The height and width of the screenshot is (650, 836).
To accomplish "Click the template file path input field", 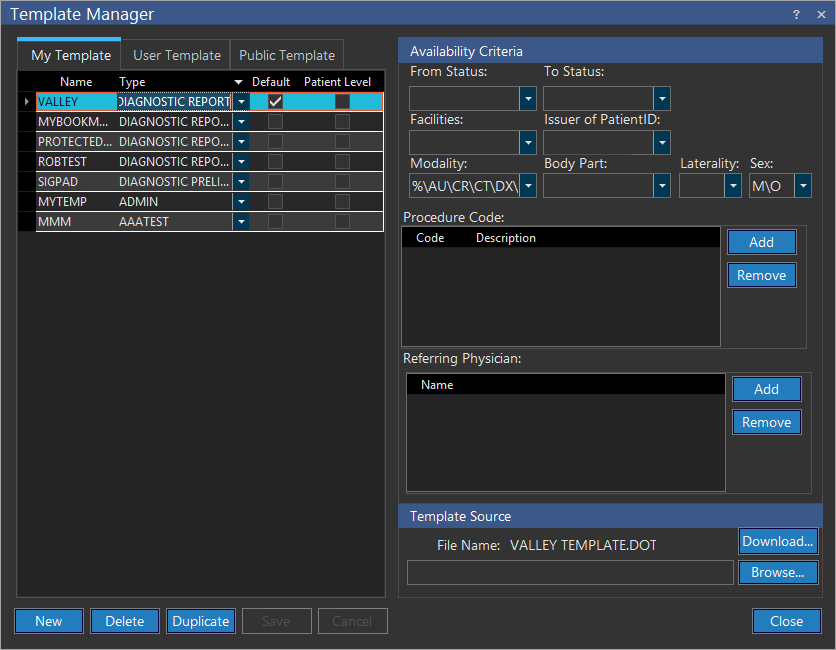I will pyautogui.click(x=570, y=572).
